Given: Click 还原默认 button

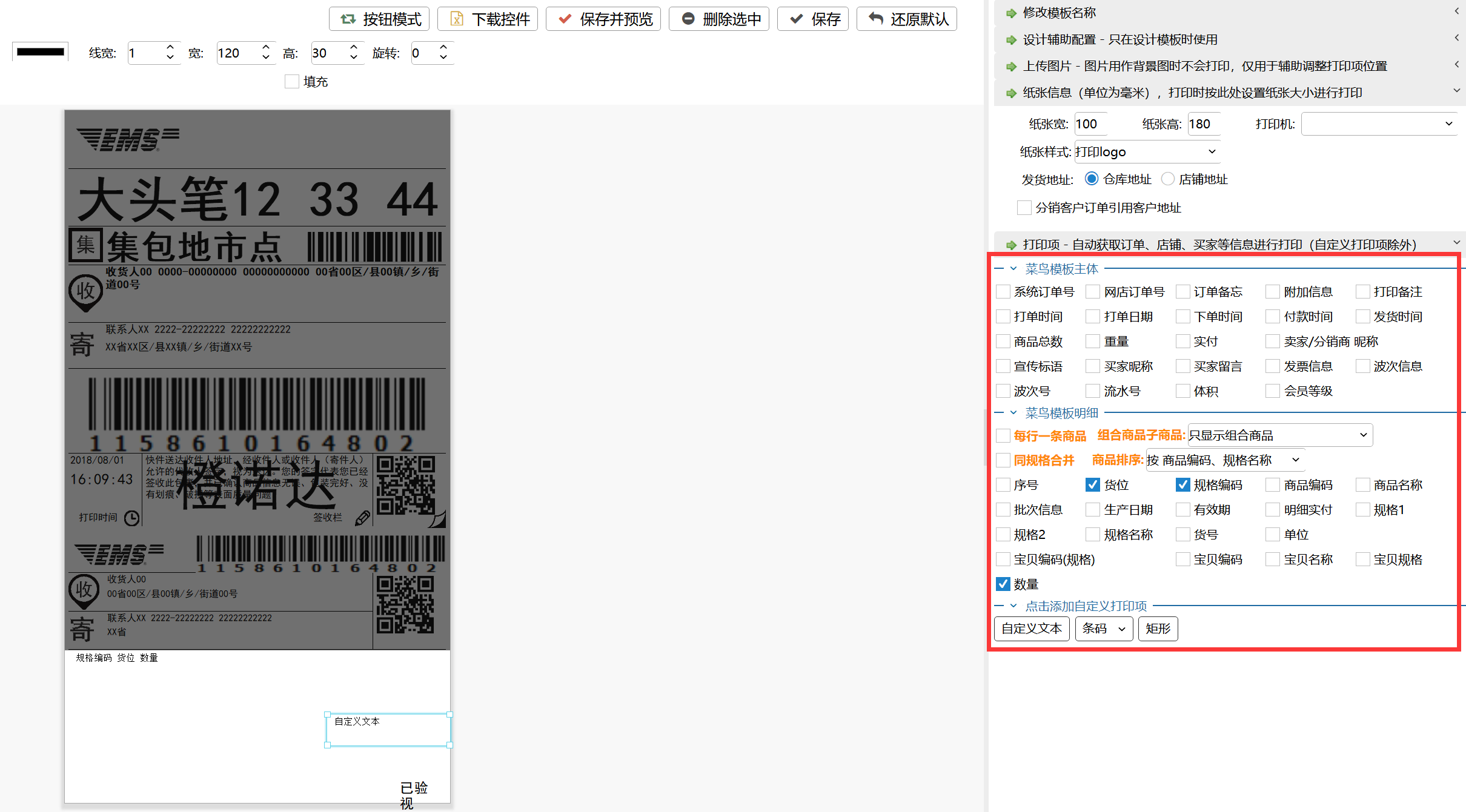Looking at the screenshot, I should tap(907, 19).
